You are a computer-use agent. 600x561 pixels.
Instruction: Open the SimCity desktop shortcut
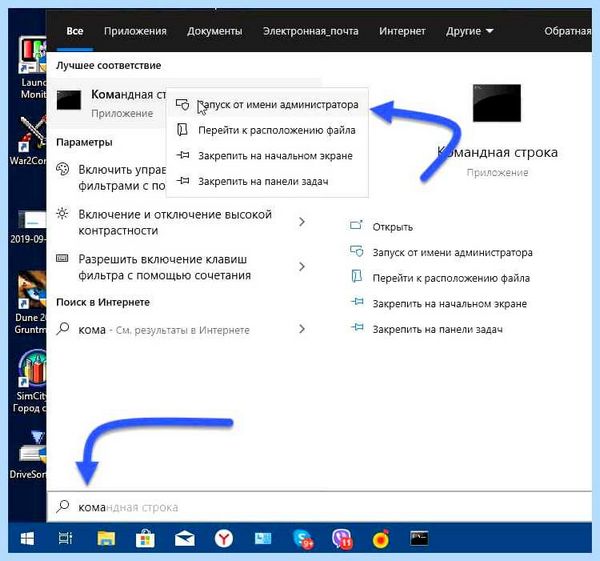31,382
